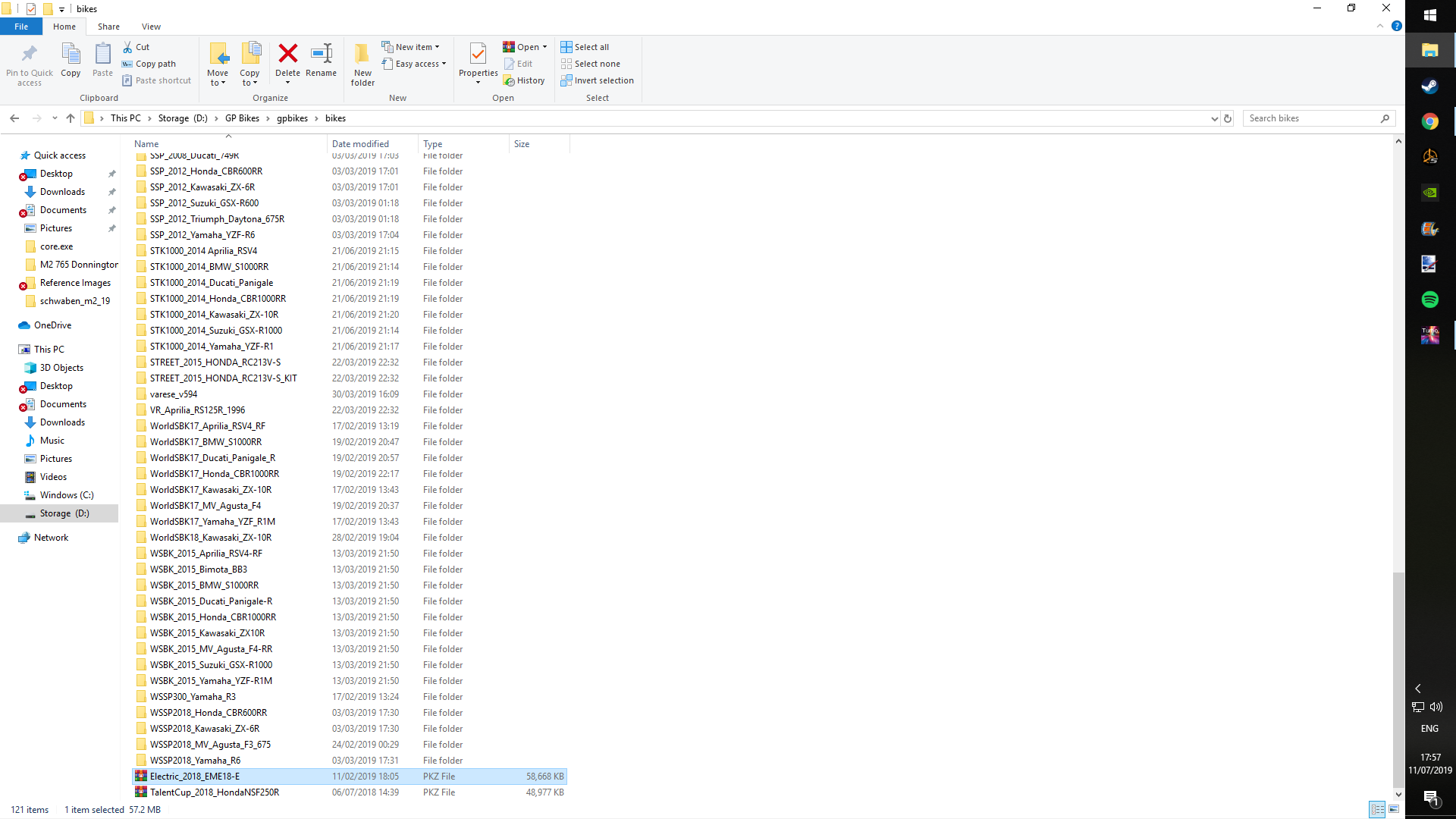This screenshot has height=819, width=1456.
Task: Open Spotify from the taskbar
Action: (1430, 300)
